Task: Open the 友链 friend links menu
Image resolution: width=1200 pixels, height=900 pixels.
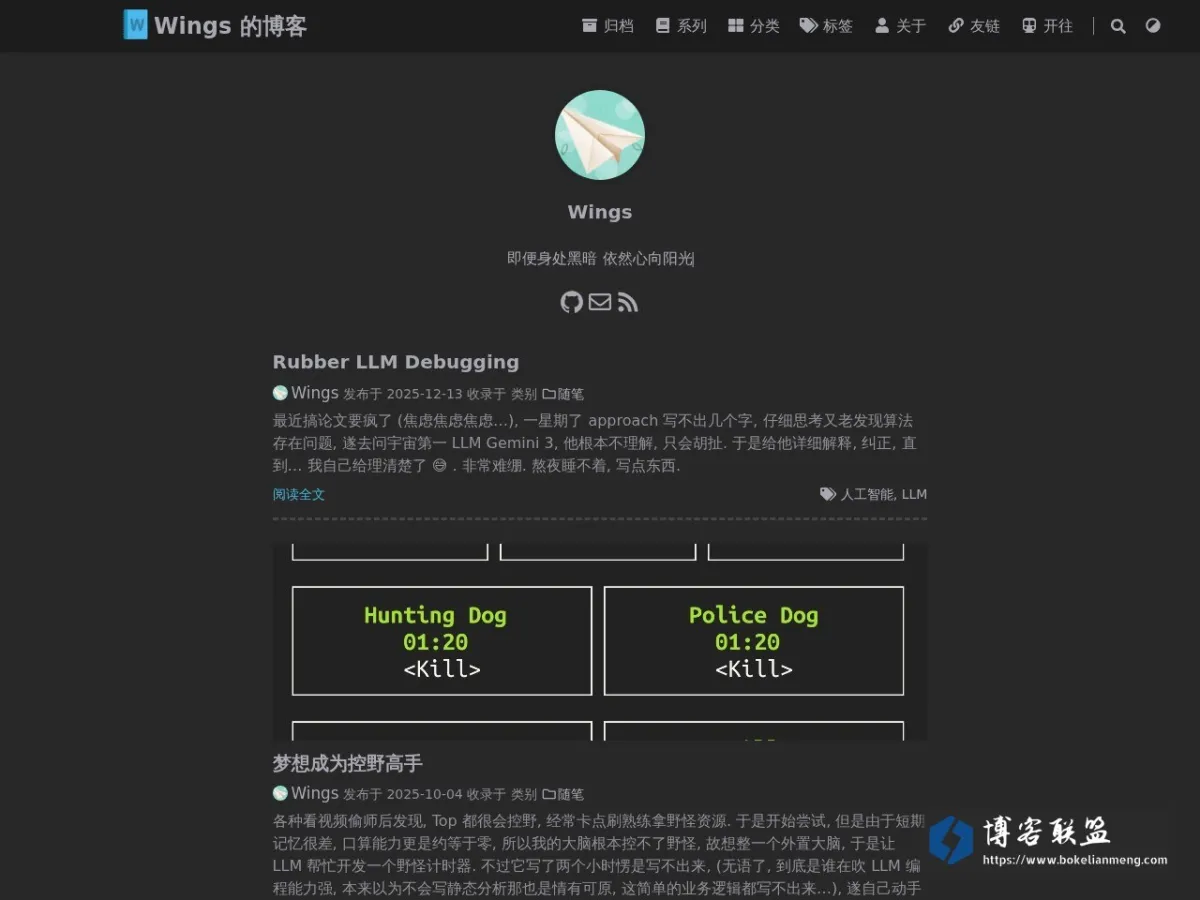Action: (974, 26)
